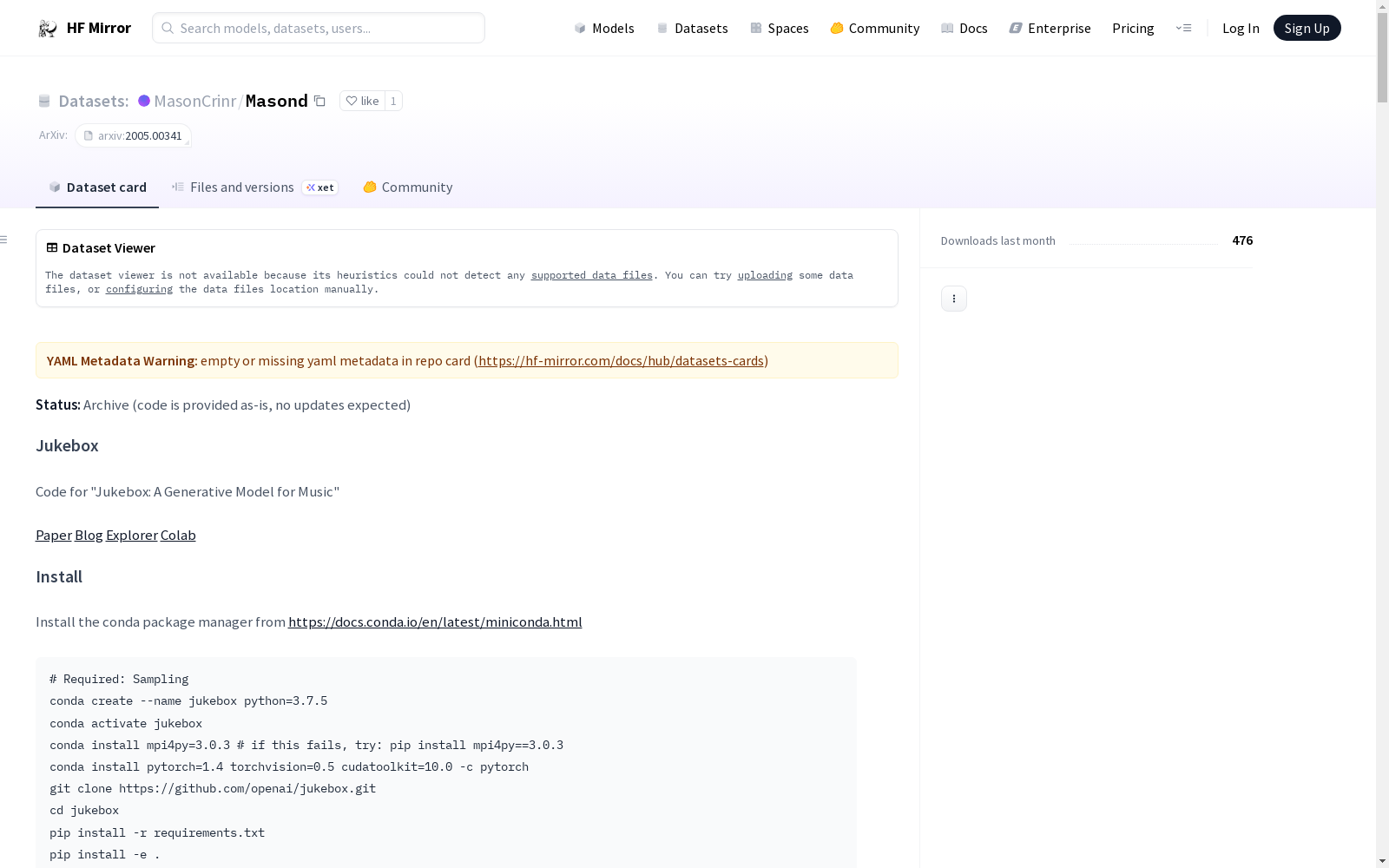Viewport: 1389px width, 868px height.
Task: Click the Datasets: breadcrumb label
Action: pyautogui.click(x=94, y=101)
